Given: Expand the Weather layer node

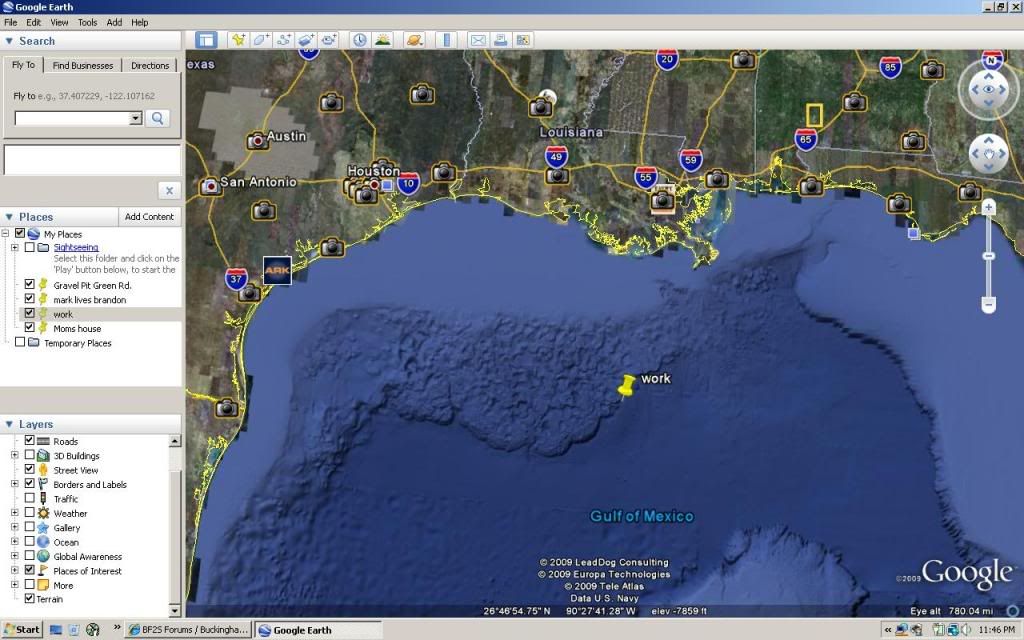Looking at the screenshot, I should click(15, 513).
